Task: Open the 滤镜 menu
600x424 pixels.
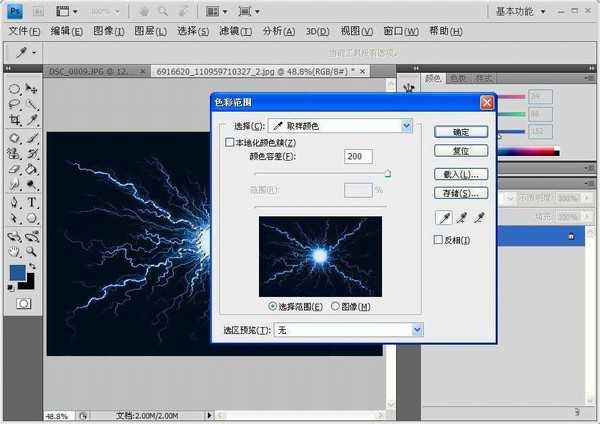Action: [233, 31]
